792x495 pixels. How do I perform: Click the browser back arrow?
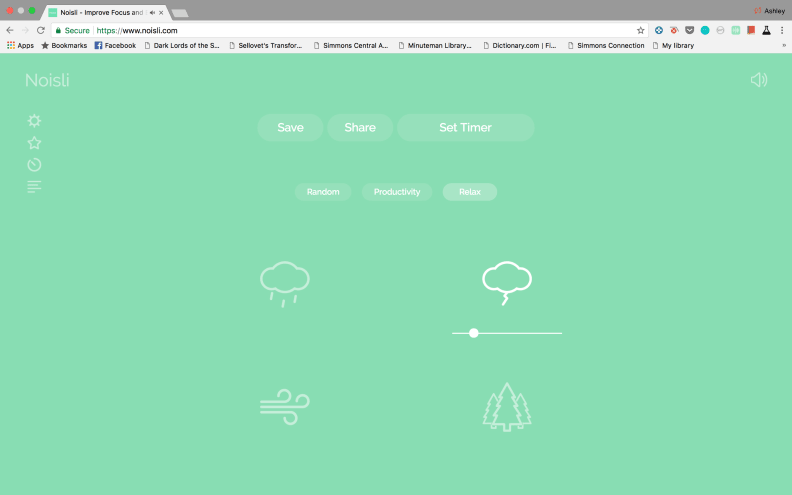[x=10, y=30]
